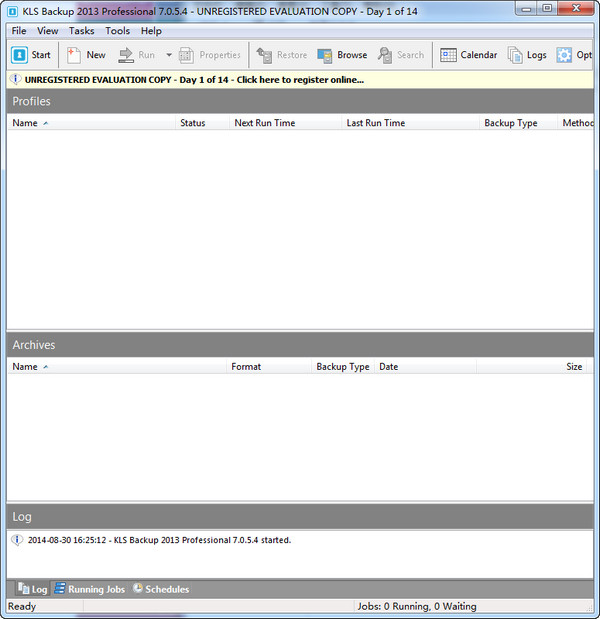Open the Properties toolbar icon
This screenshot has height=619, width=600.
[186, 55]
